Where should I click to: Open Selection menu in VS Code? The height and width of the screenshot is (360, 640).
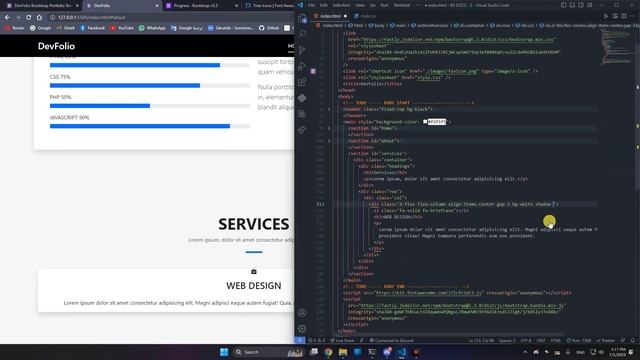341,5
